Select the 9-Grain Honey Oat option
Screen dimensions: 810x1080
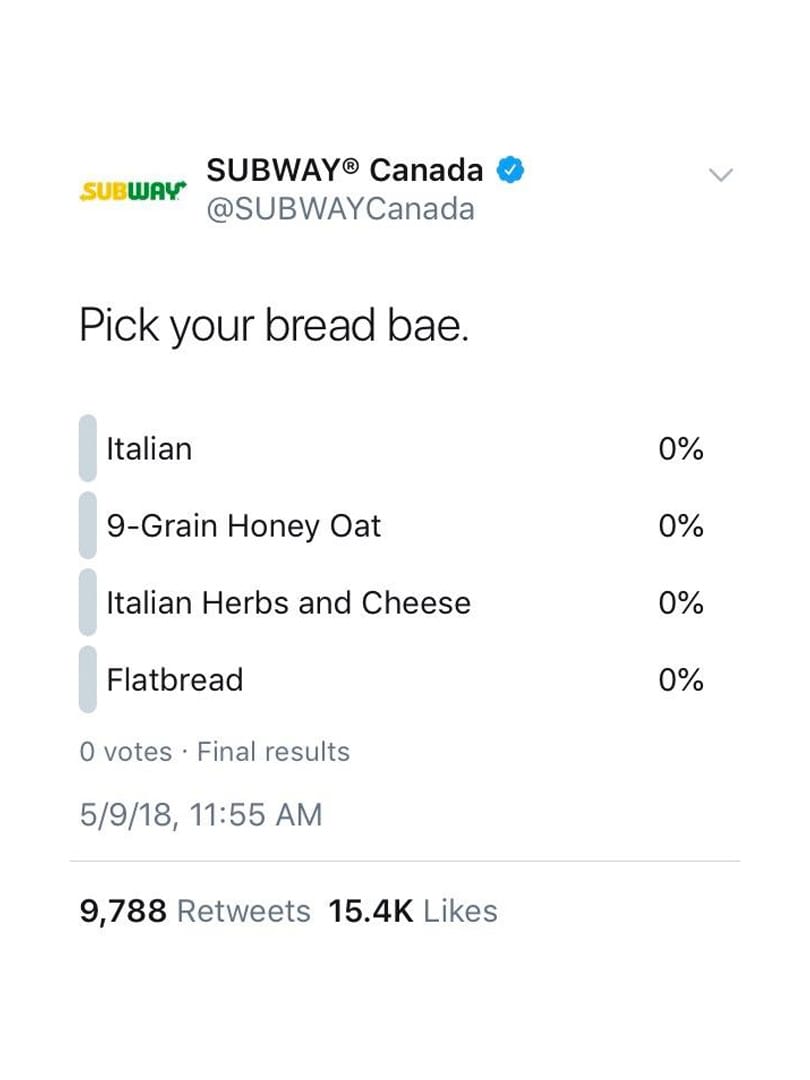pyautogui.click(x=244, y=526)
